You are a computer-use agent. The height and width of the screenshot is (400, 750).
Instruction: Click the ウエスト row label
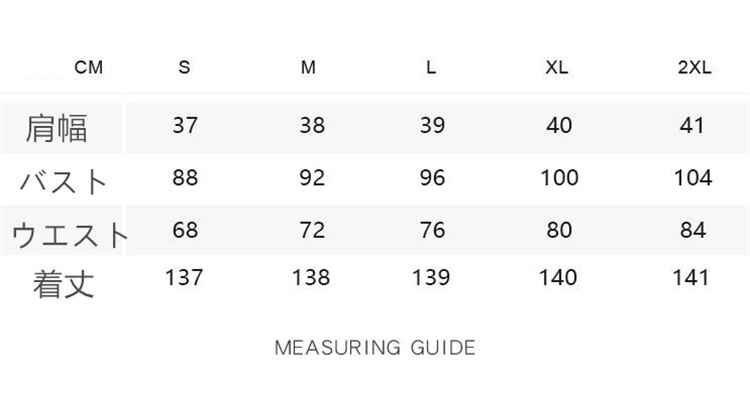point(70,234)
